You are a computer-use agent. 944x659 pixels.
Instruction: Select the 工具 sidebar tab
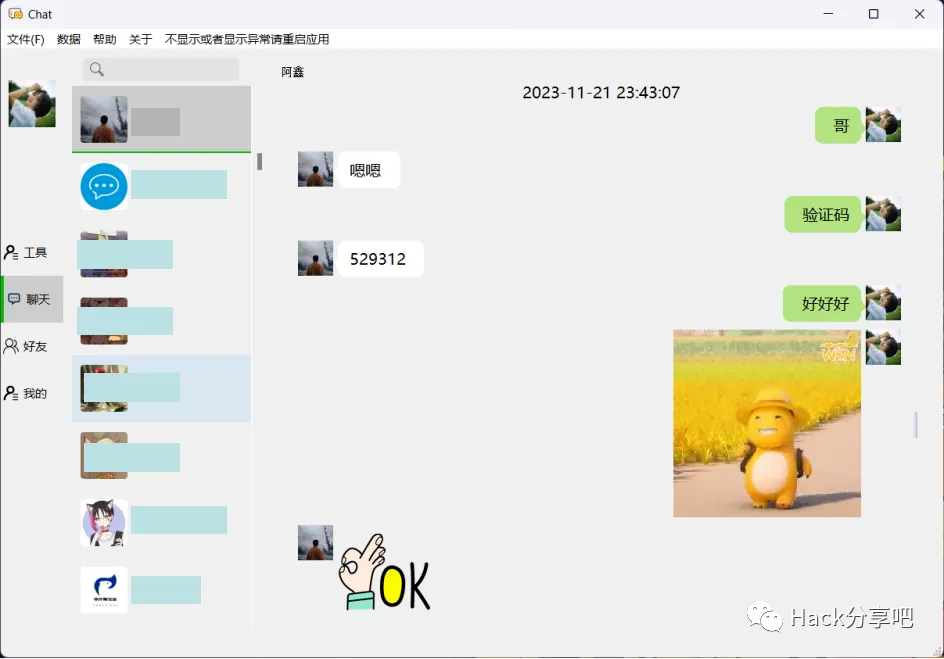pyautogui.click(x=32, y=252)
